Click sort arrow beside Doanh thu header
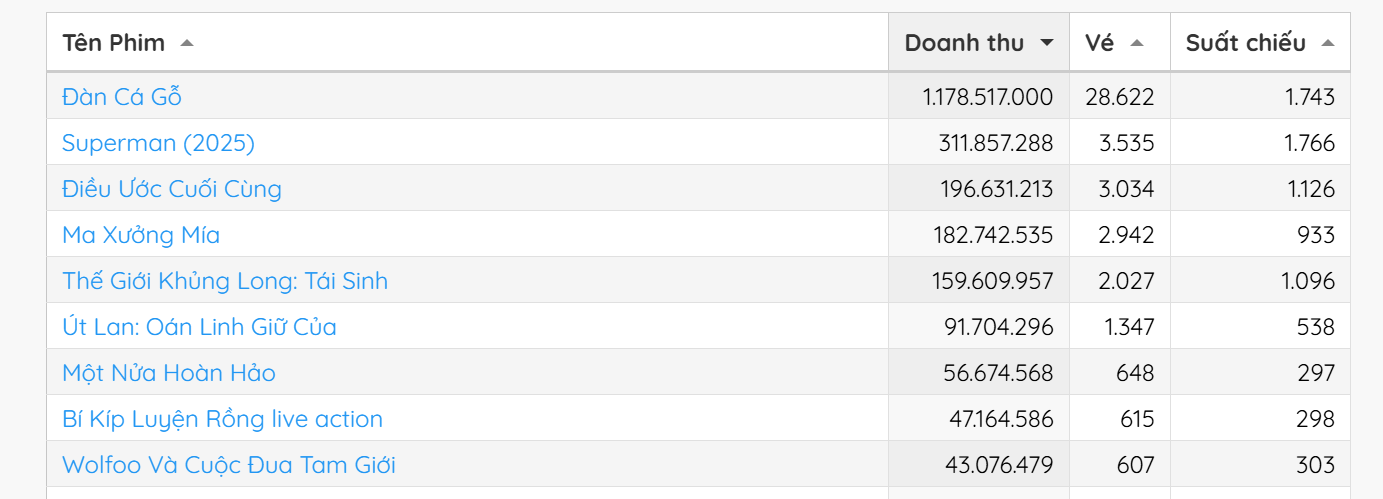 coord(1047,43)
